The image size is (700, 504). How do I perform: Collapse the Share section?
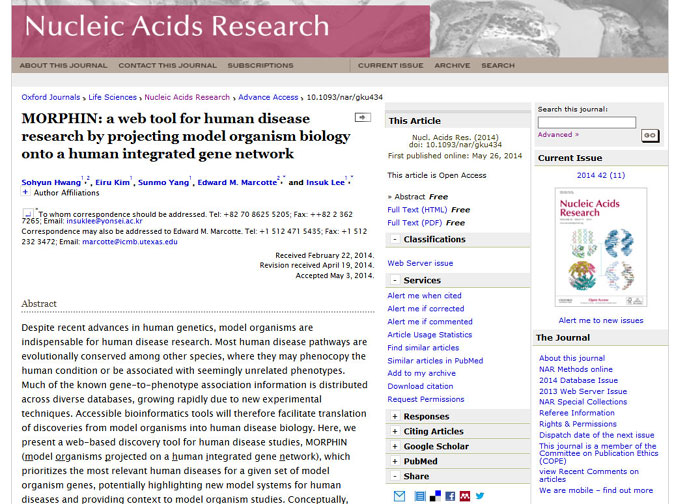tap(395, 476)
